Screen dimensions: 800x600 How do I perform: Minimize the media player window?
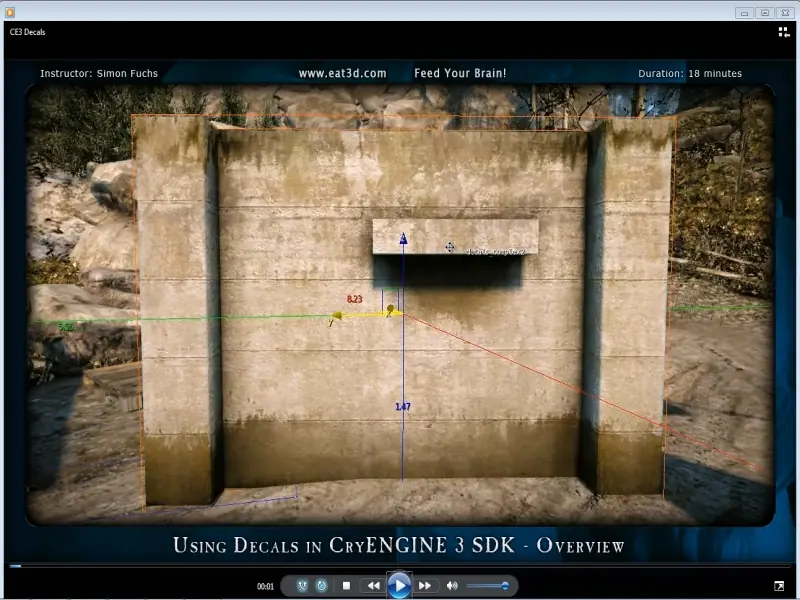(744, 13)
